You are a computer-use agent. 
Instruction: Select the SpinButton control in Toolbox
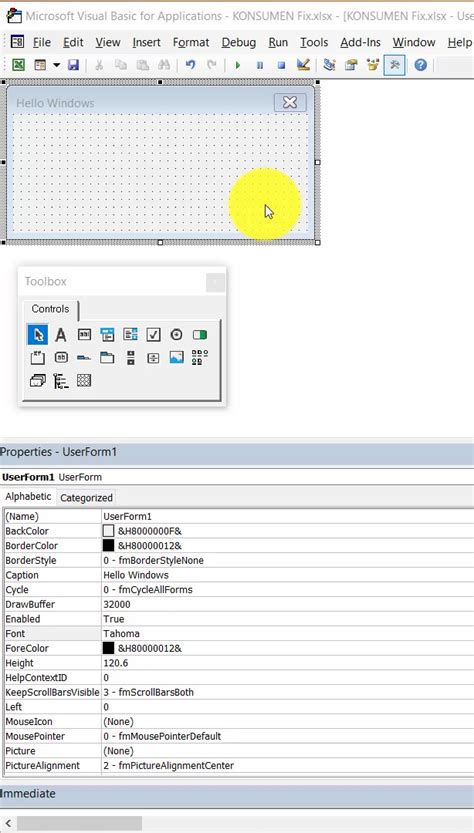(153, 358)
